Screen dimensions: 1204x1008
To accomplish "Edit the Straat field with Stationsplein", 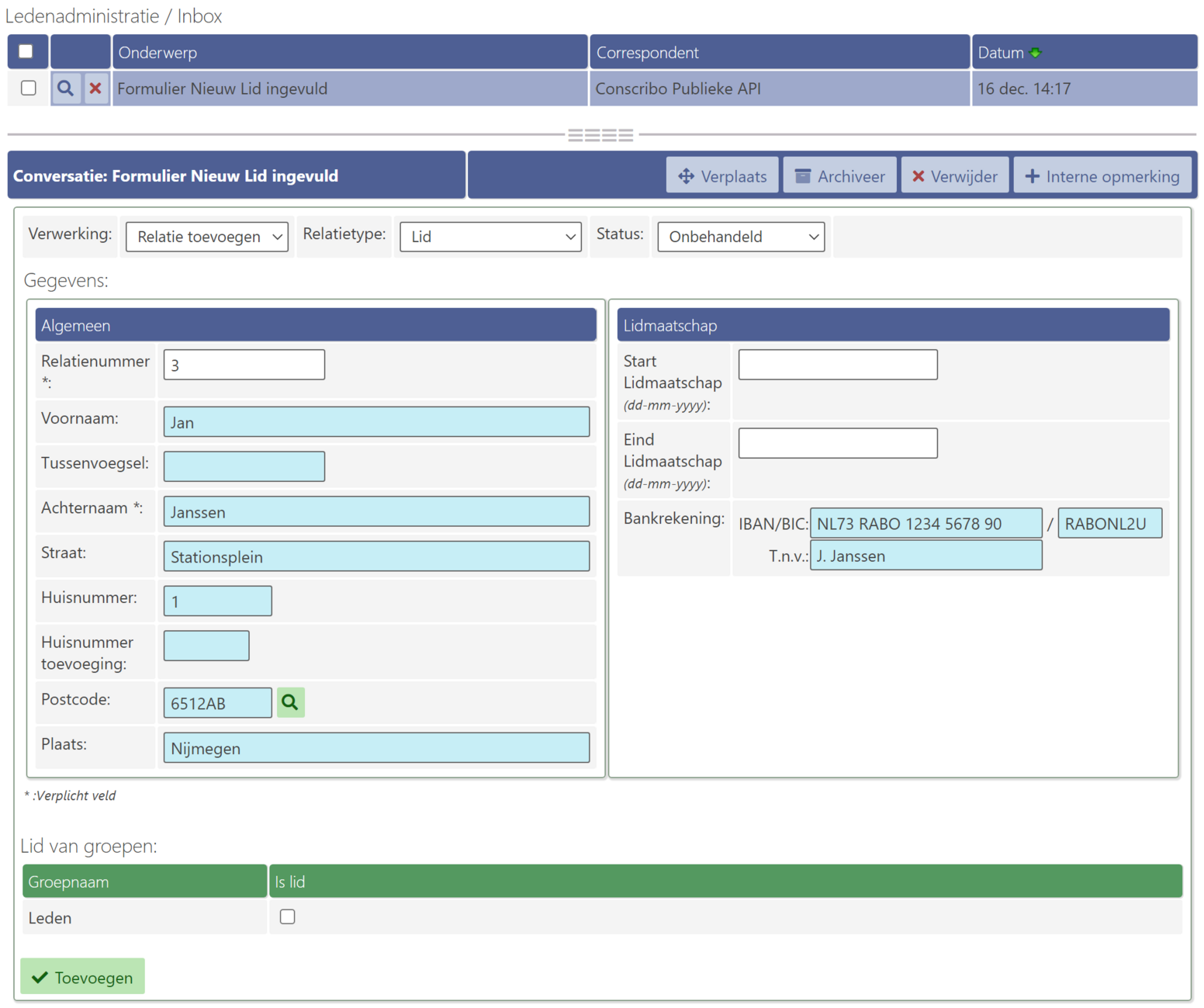I will click(376, 556).
